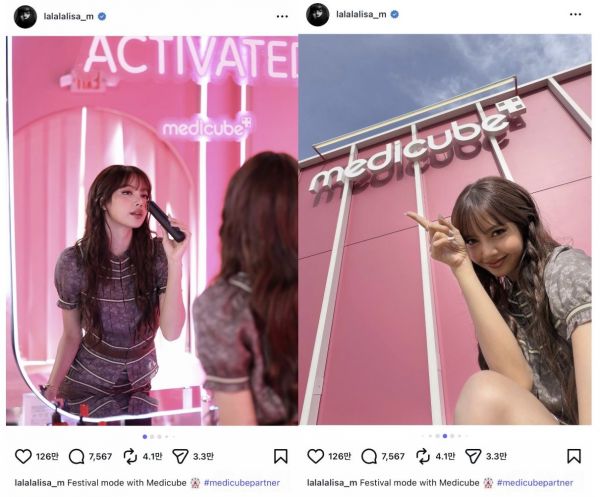This screenshot has height=497, width=600.
Task: Select the left post carousel page dots
Action: coord(158,437)
